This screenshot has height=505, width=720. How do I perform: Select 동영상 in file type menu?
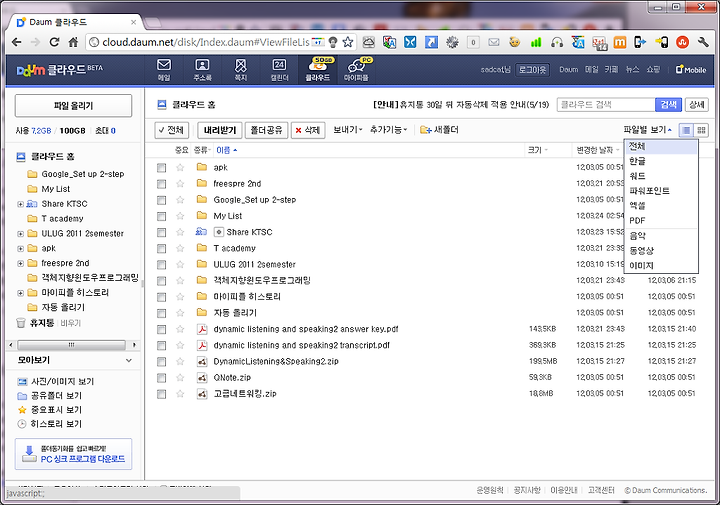click(661, 251)
